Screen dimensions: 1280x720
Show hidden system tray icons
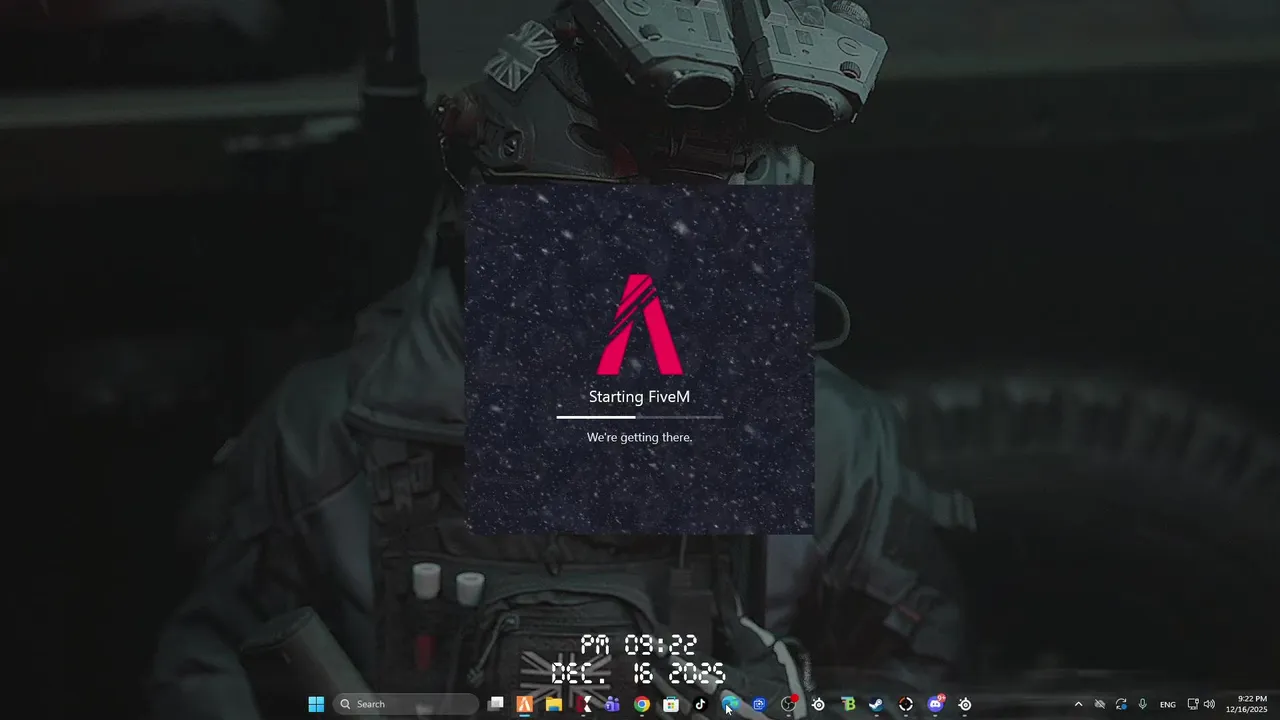pyautogui.click(x=1078, y=704)
